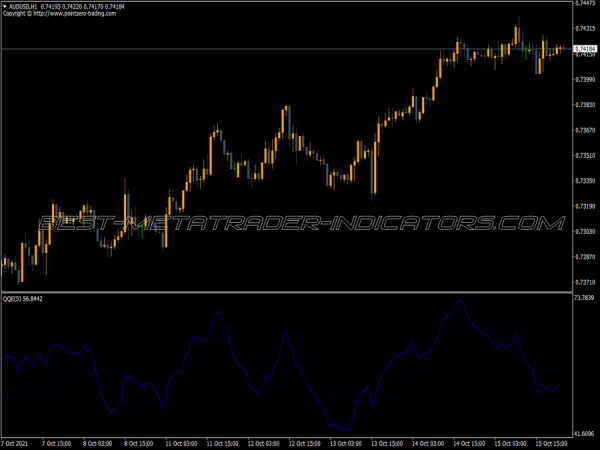
Task: Click the 73.7839 indicator scale value
Action: (584, 298)
